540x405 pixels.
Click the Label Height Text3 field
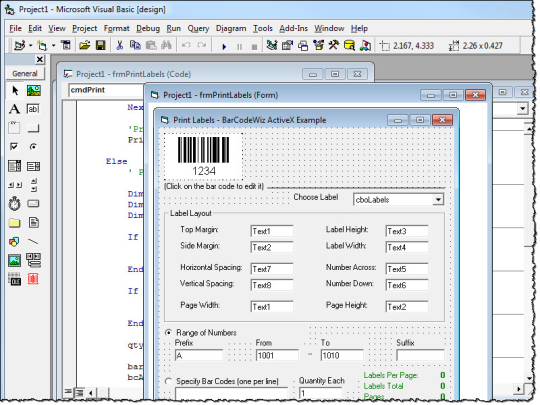point(407,231)
